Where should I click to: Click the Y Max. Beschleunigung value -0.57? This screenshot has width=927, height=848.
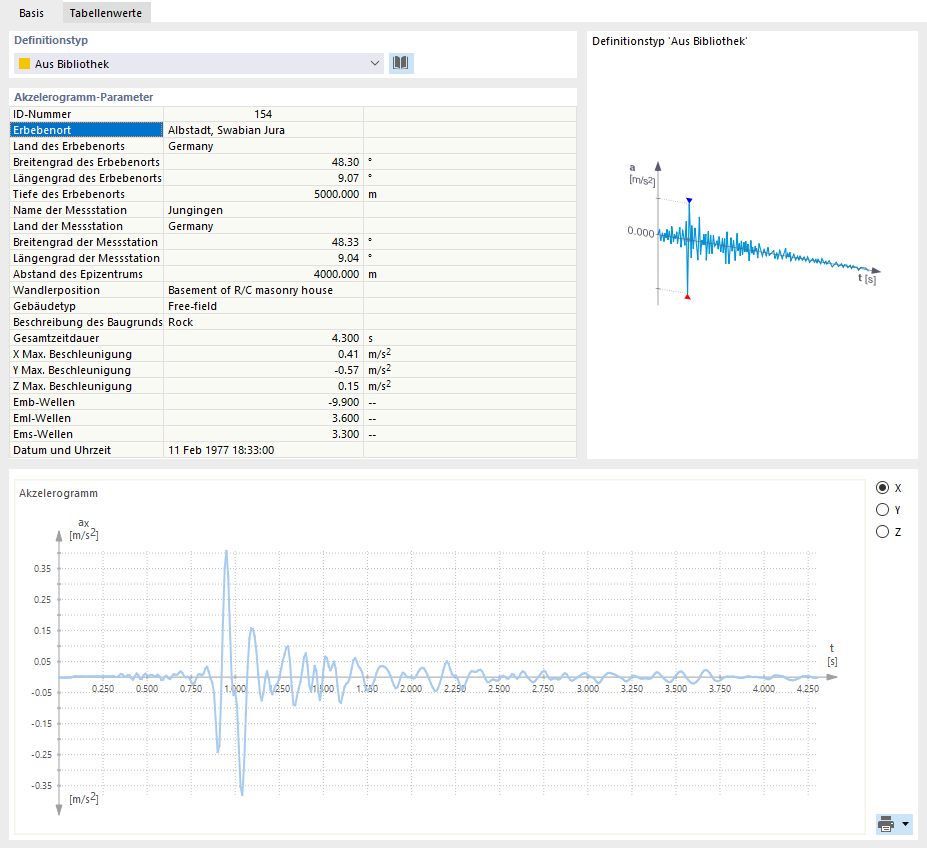(347, 370)
